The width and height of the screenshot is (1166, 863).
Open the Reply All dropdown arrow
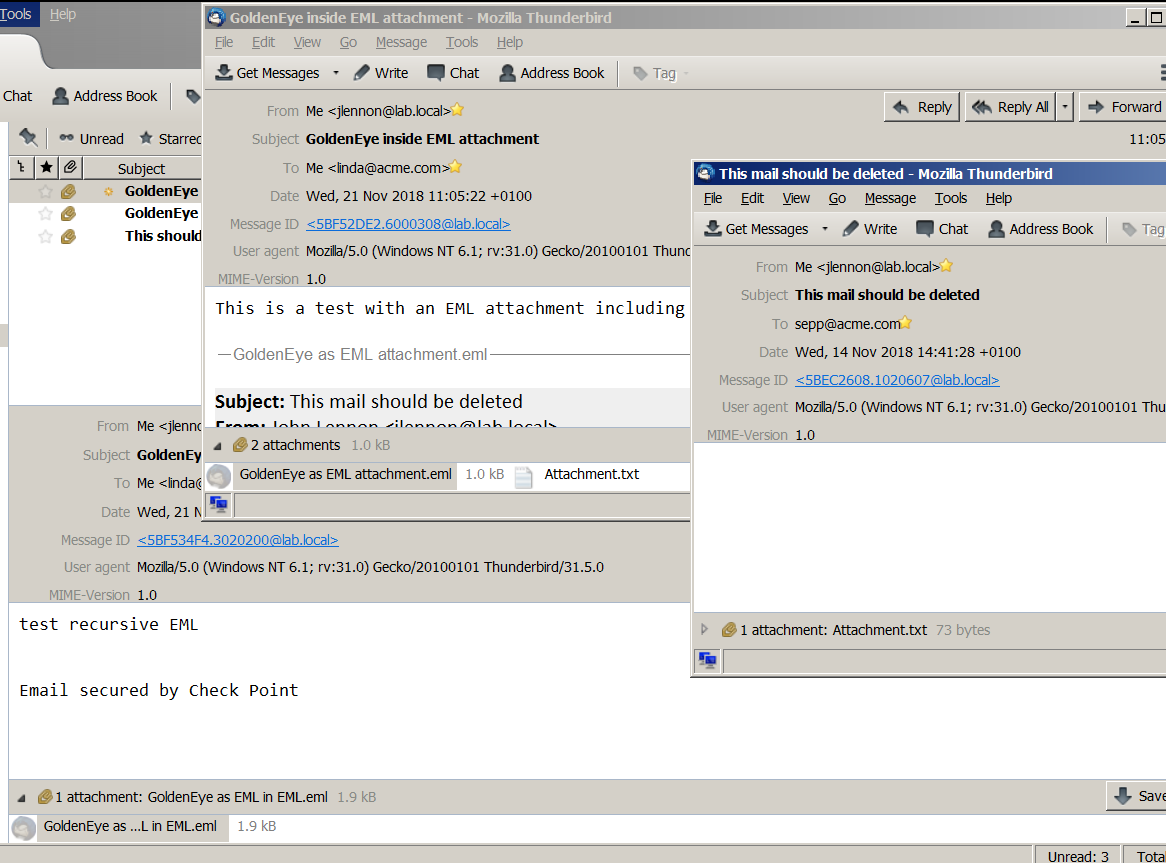(x=1065, y=107)
